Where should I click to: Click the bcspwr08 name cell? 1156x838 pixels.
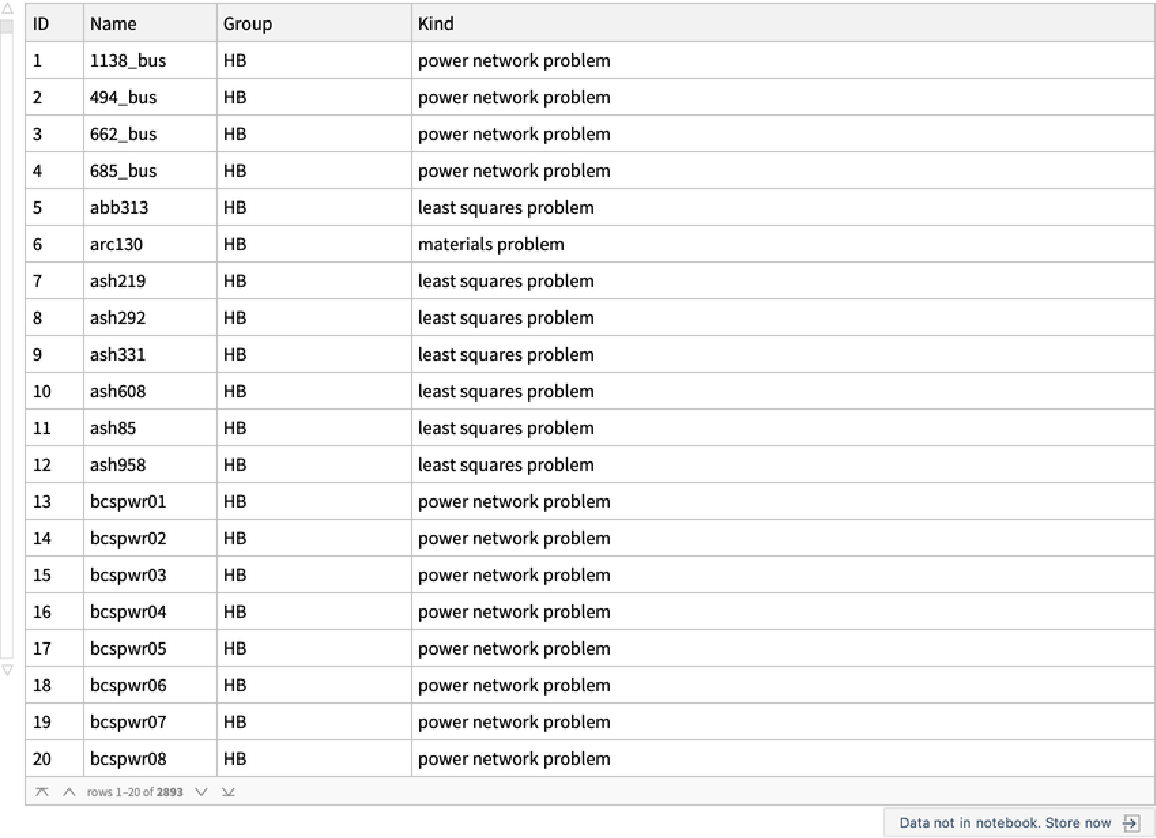pos(128,759)
